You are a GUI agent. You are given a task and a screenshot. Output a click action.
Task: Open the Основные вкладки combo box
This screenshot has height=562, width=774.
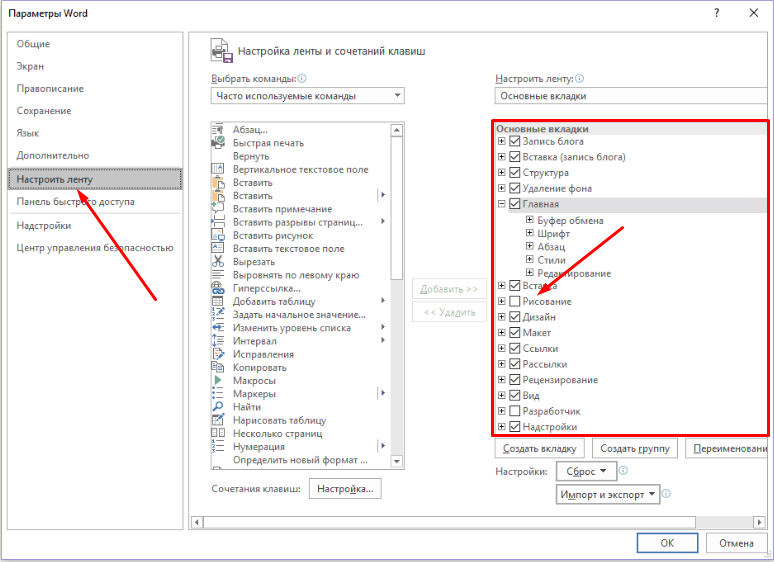(x=631, y=96)
